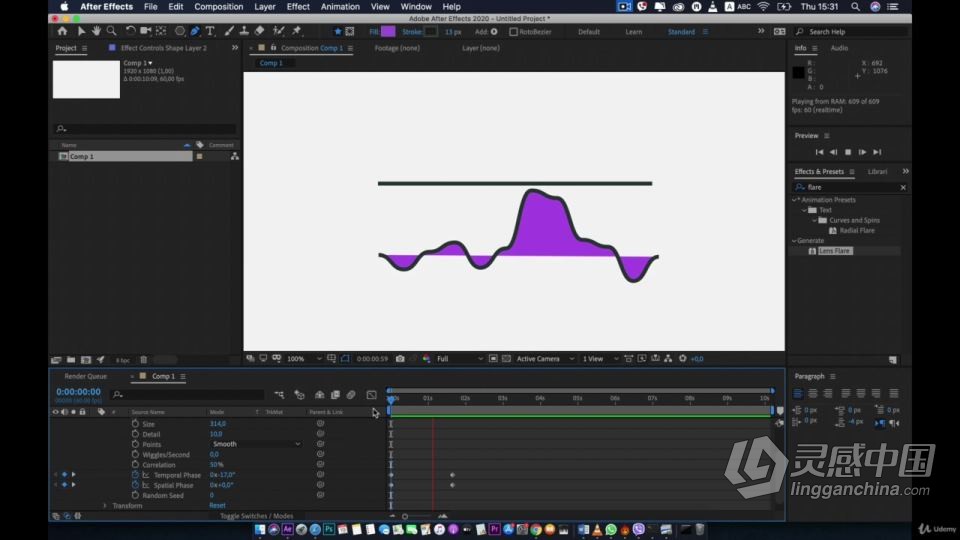Select the Ellipse shape tool
This screenshot has height=540, width=960.
coord(180,31)
